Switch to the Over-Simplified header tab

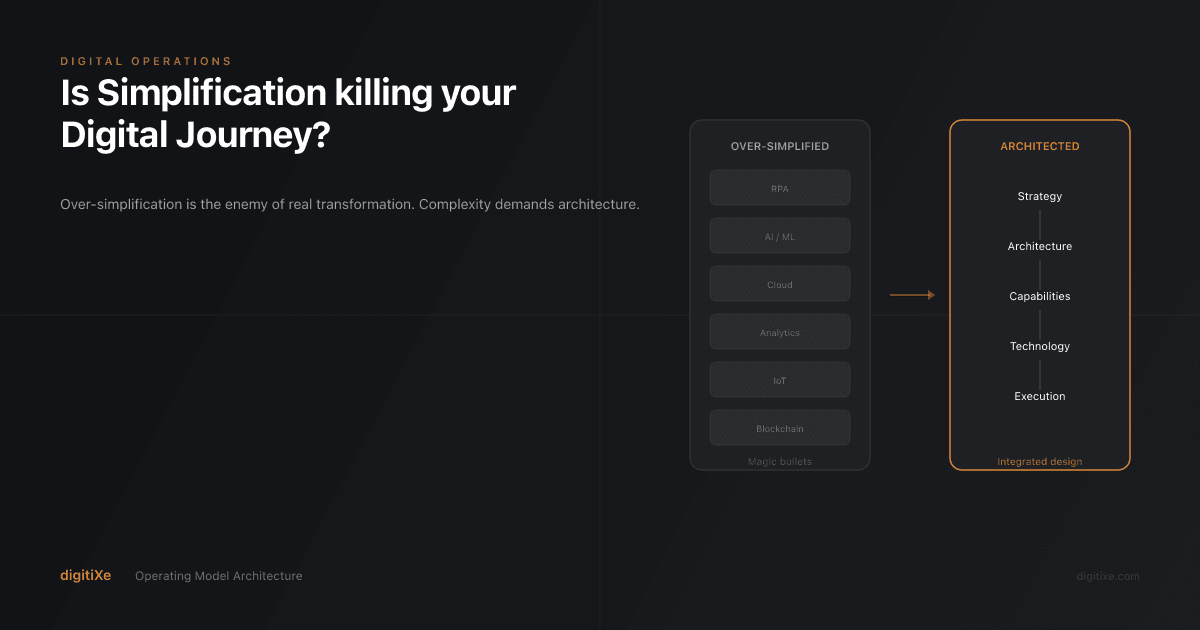pos(779,145)
